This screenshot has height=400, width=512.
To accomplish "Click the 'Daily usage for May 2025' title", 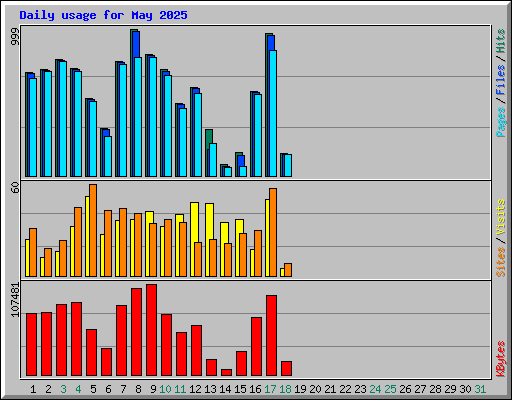I will click(103, 15).
